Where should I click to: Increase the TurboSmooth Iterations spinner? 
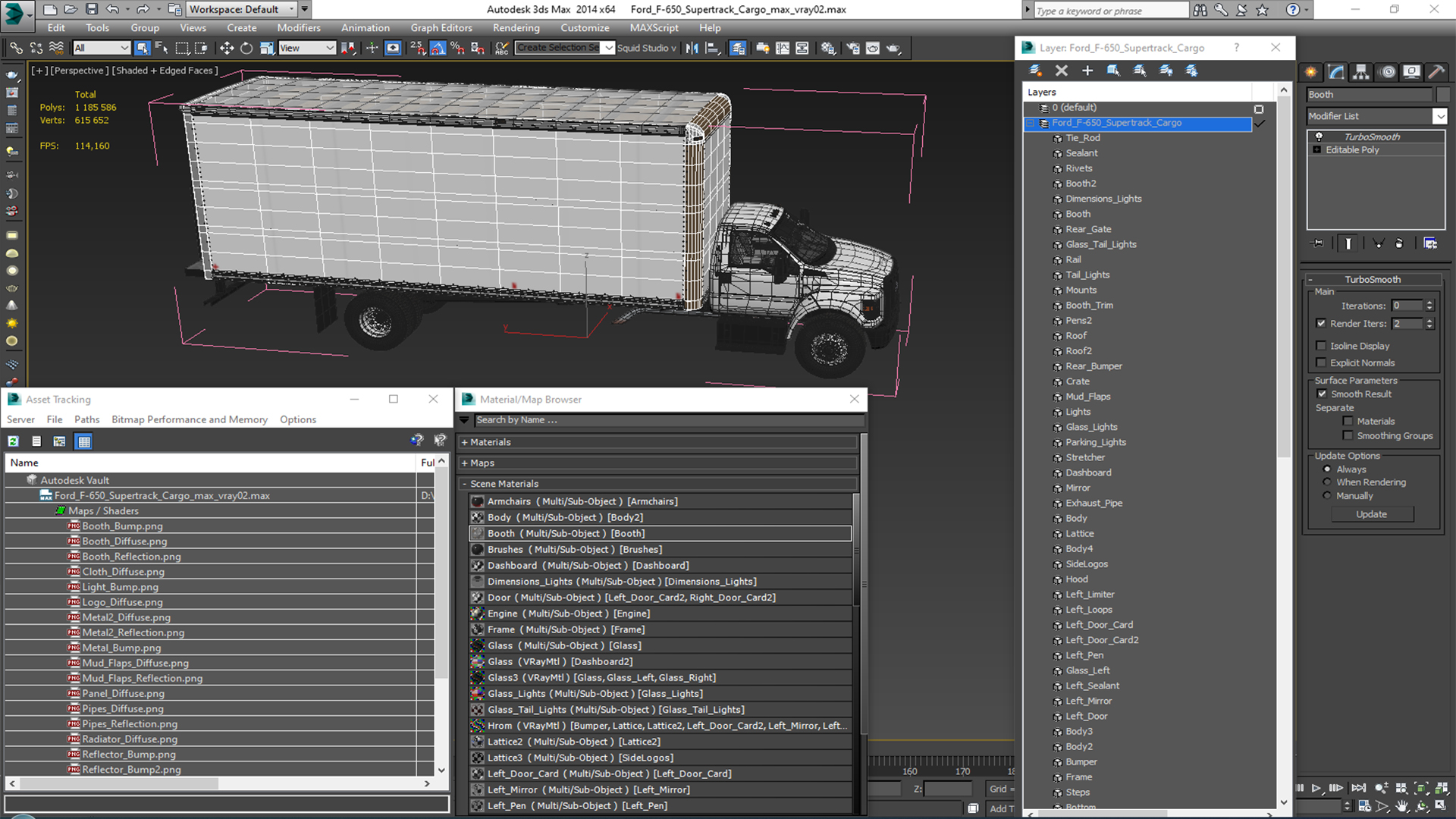pos(1429,303)
